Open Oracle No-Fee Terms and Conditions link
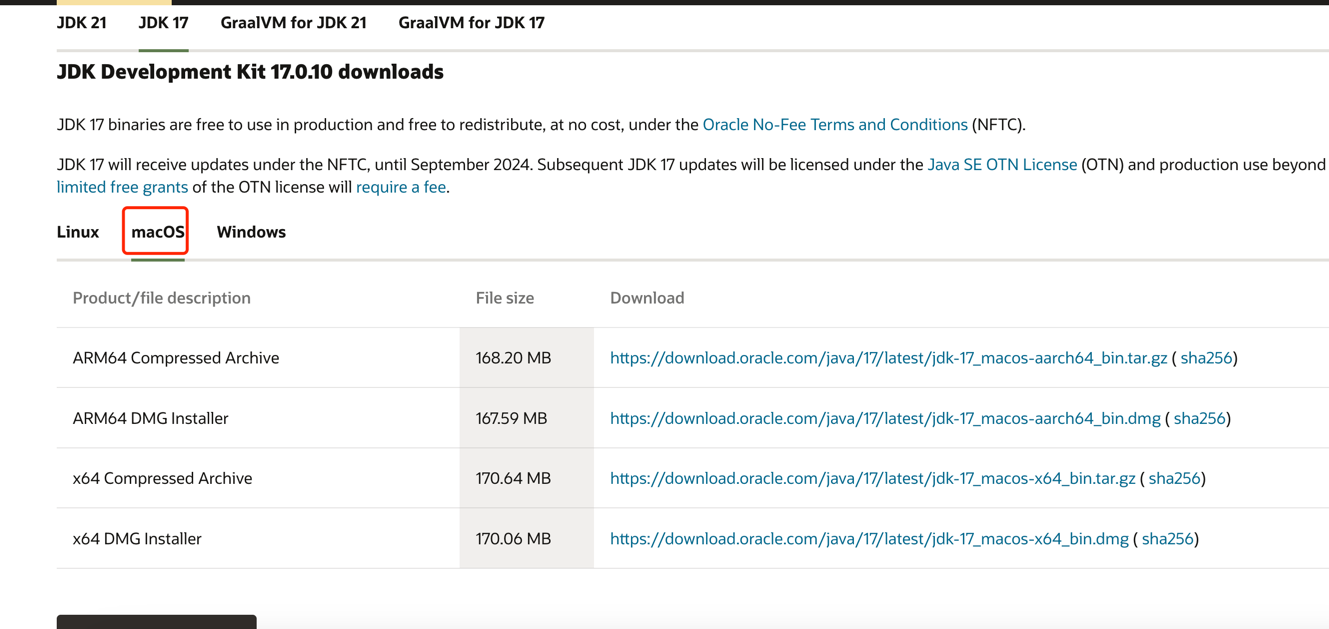 click(x=835, y=125)
